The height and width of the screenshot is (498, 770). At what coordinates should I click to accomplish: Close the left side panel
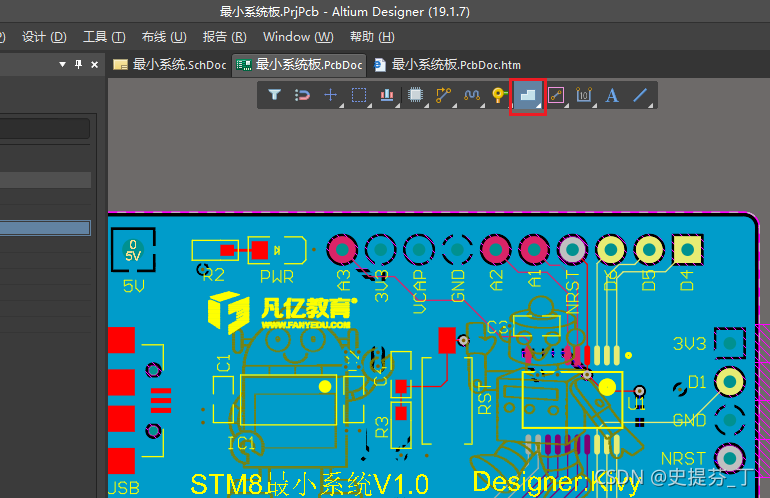pos(95,64)
